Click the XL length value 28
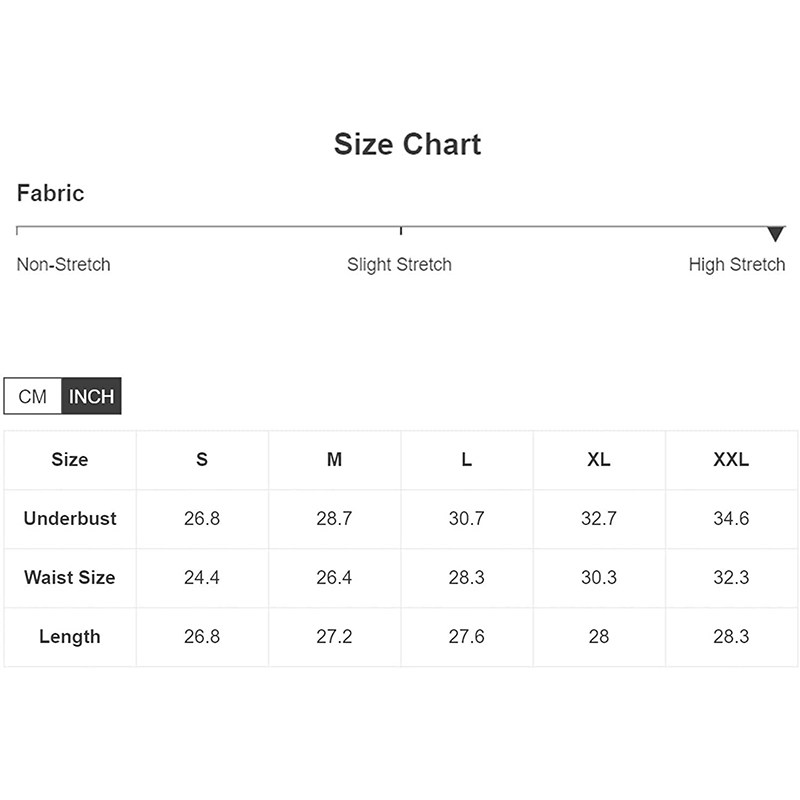The width and height of the screenshot is (800, 800). click(599, 637)
